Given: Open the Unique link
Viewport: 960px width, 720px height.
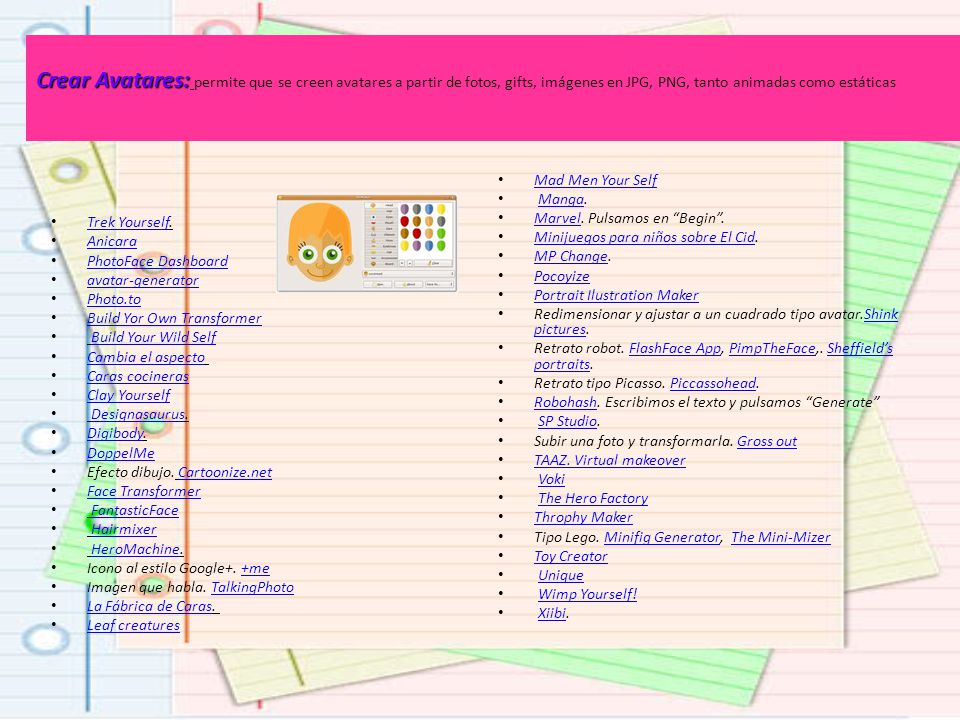Looking at the screenshot, I should (x=560, y=576).
